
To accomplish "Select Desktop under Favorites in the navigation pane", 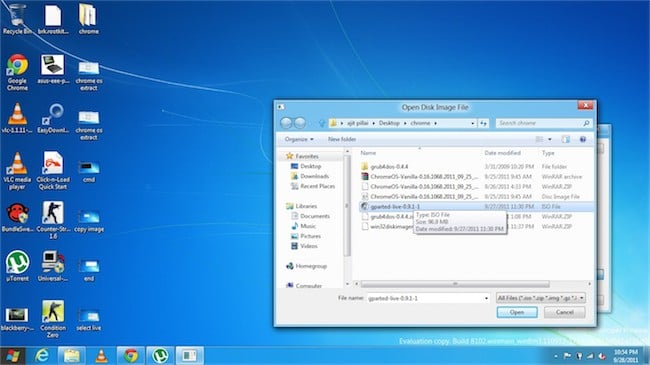I will [310, 166].
